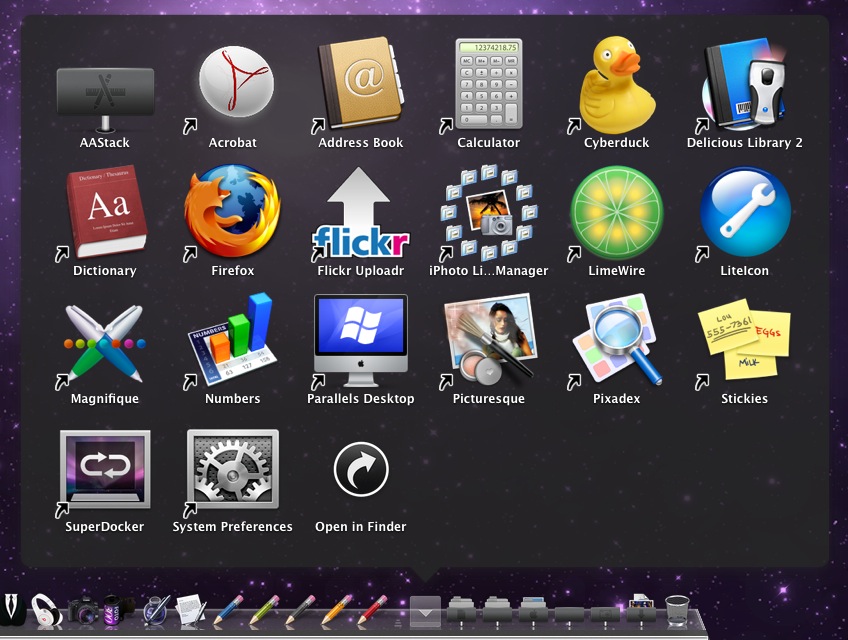Launch the Calculator app
The image size is (848, 640).
488,83
